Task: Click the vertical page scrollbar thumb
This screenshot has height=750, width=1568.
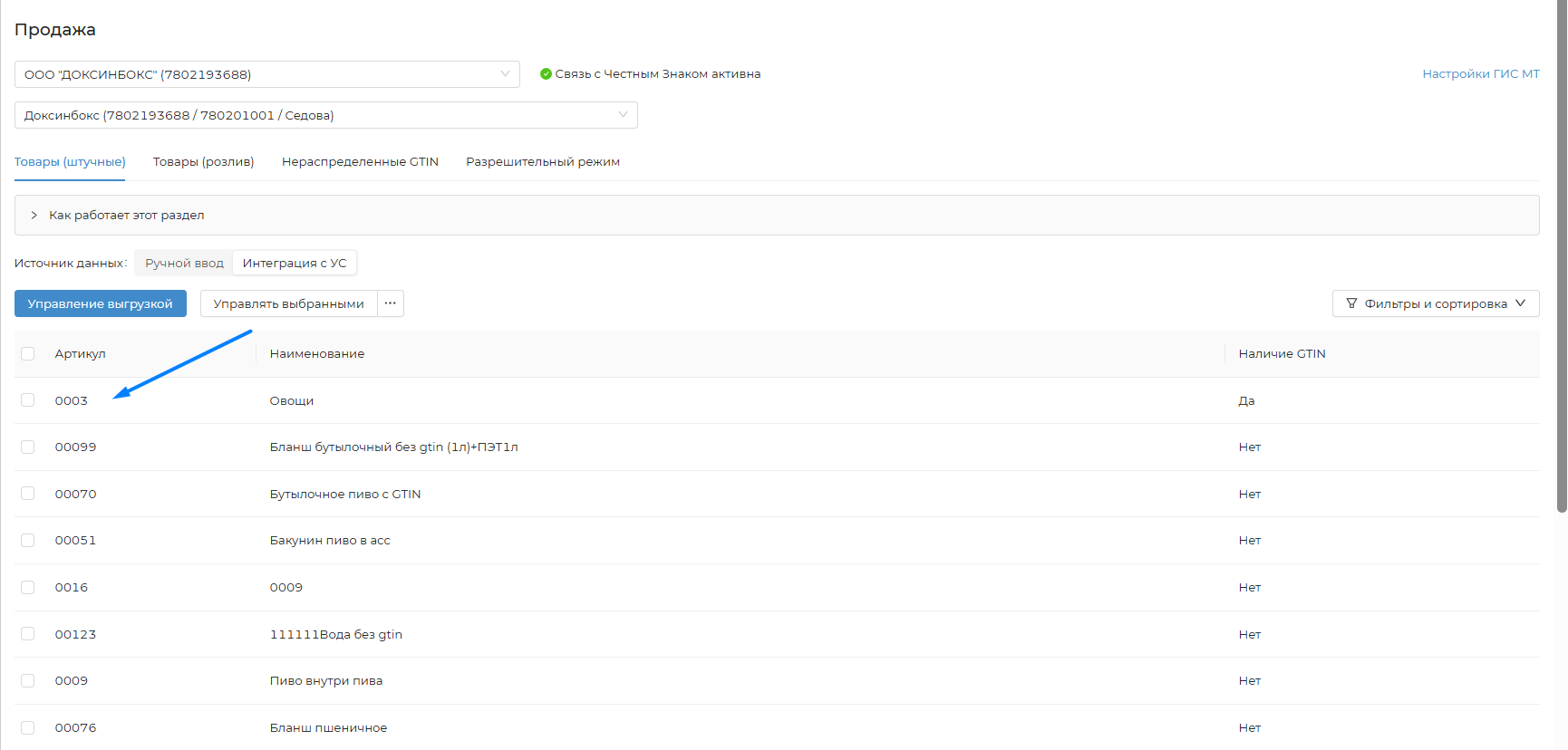Action: [1561, 254]
